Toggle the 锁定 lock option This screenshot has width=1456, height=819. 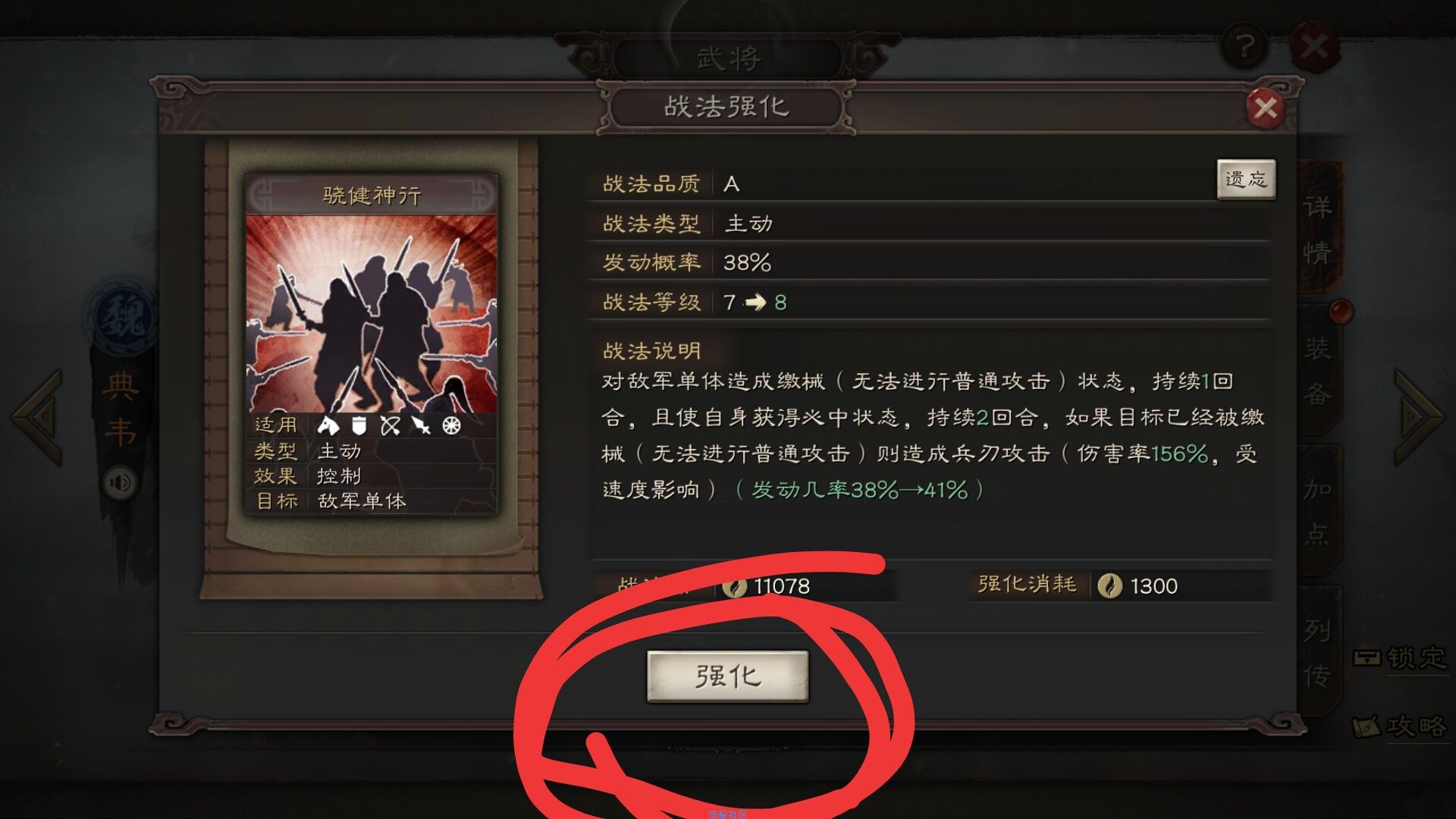pos(1401,657)
